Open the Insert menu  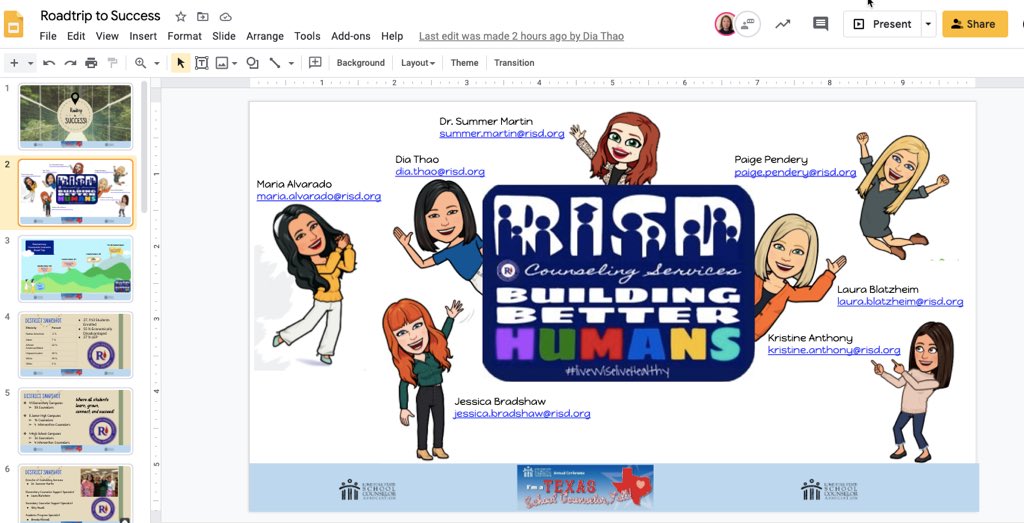pos(143,37)
